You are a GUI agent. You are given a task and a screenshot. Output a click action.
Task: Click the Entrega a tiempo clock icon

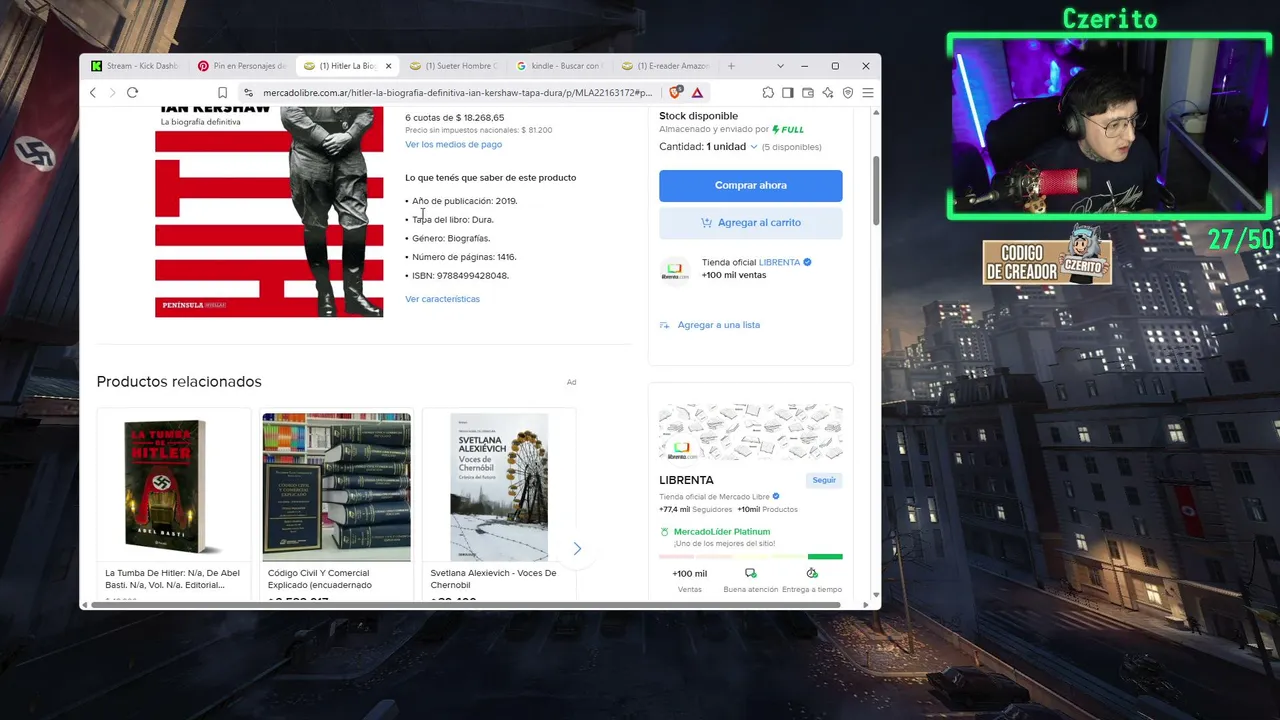pyautogui.click(x=812, y=573)
